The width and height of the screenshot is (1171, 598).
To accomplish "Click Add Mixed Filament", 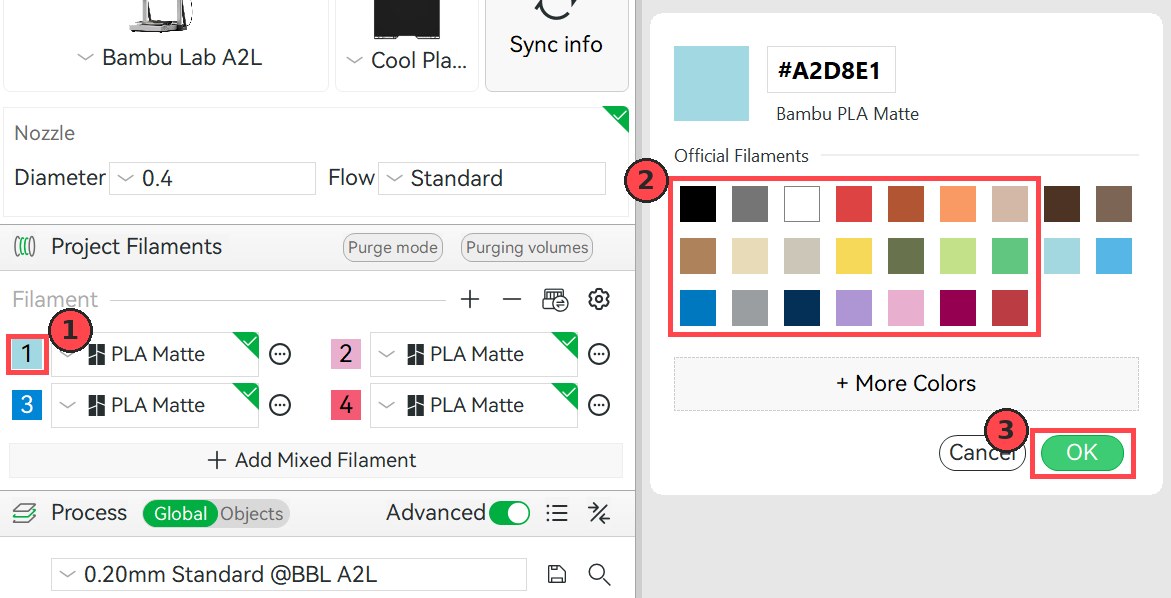I will pyautogui.click(x=315, y=460).
